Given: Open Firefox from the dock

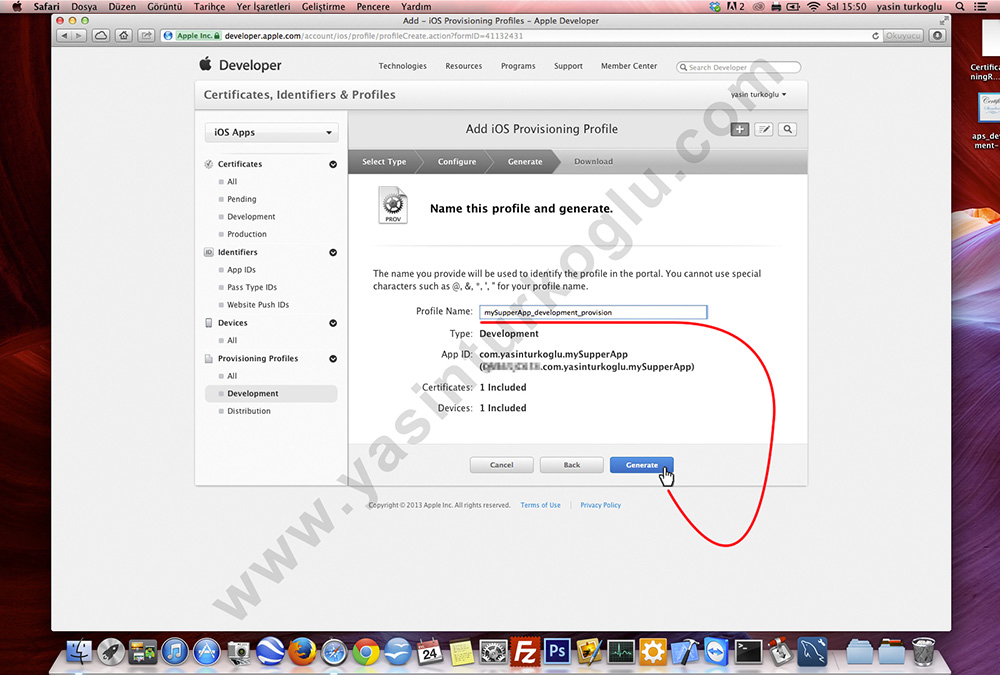Looking at the screenshot, I should point(302,652).
